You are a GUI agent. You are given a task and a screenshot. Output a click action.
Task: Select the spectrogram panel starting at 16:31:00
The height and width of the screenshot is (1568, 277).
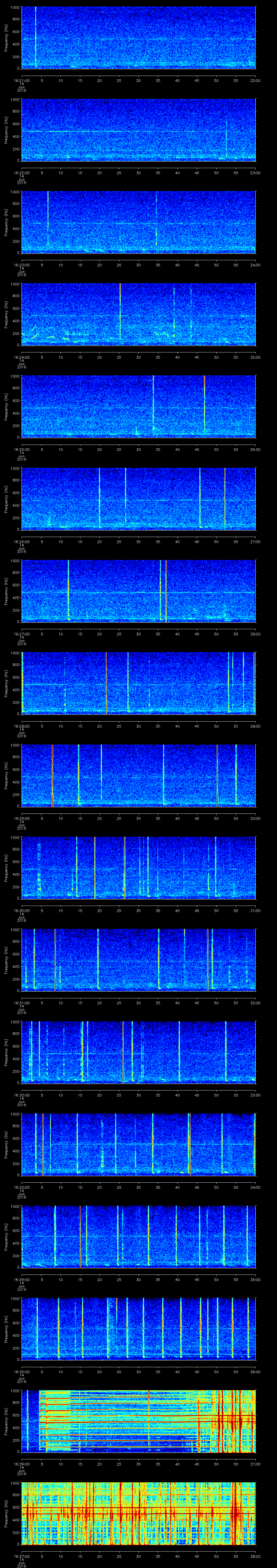click(x=139, y=960)
